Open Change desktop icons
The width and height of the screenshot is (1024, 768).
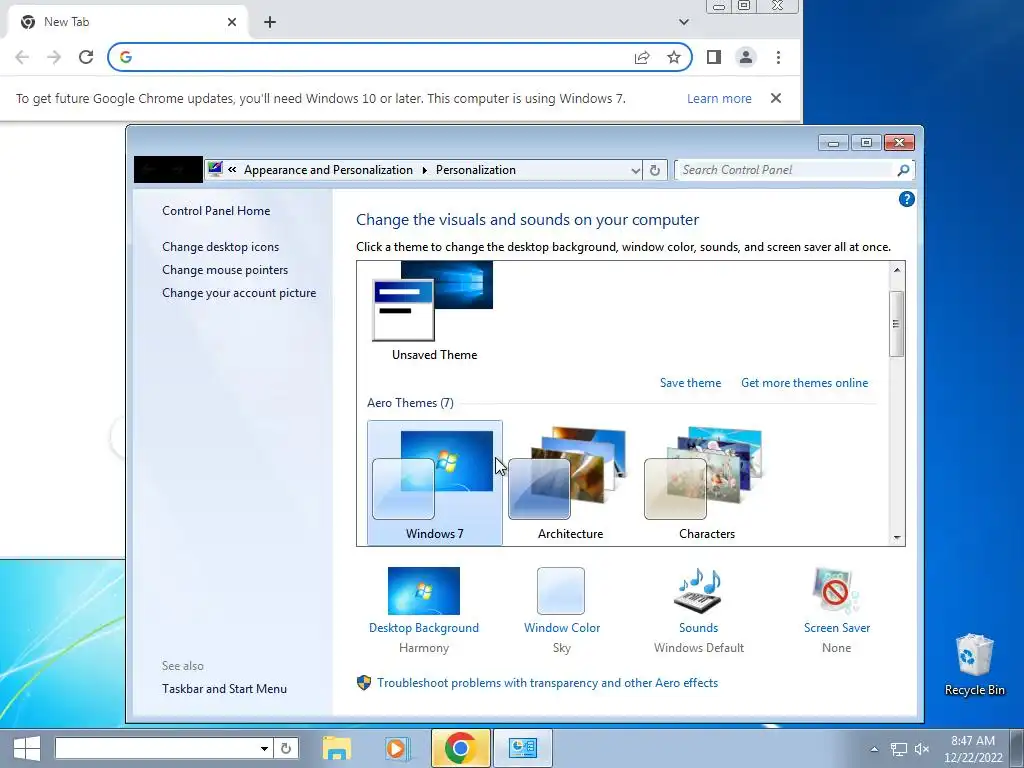pyautogui.click(x=220, y=247)
